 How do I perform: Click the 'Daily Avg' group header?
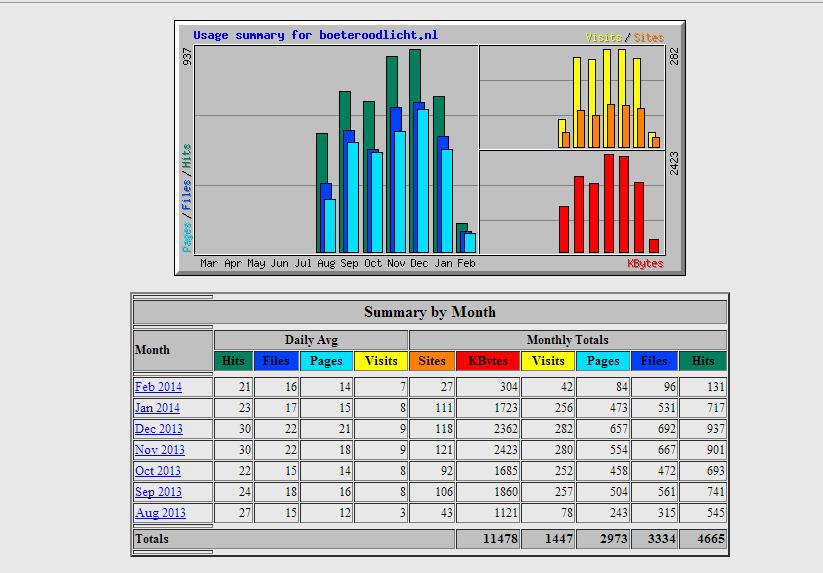pyautogui.click(x=311, y=340)
